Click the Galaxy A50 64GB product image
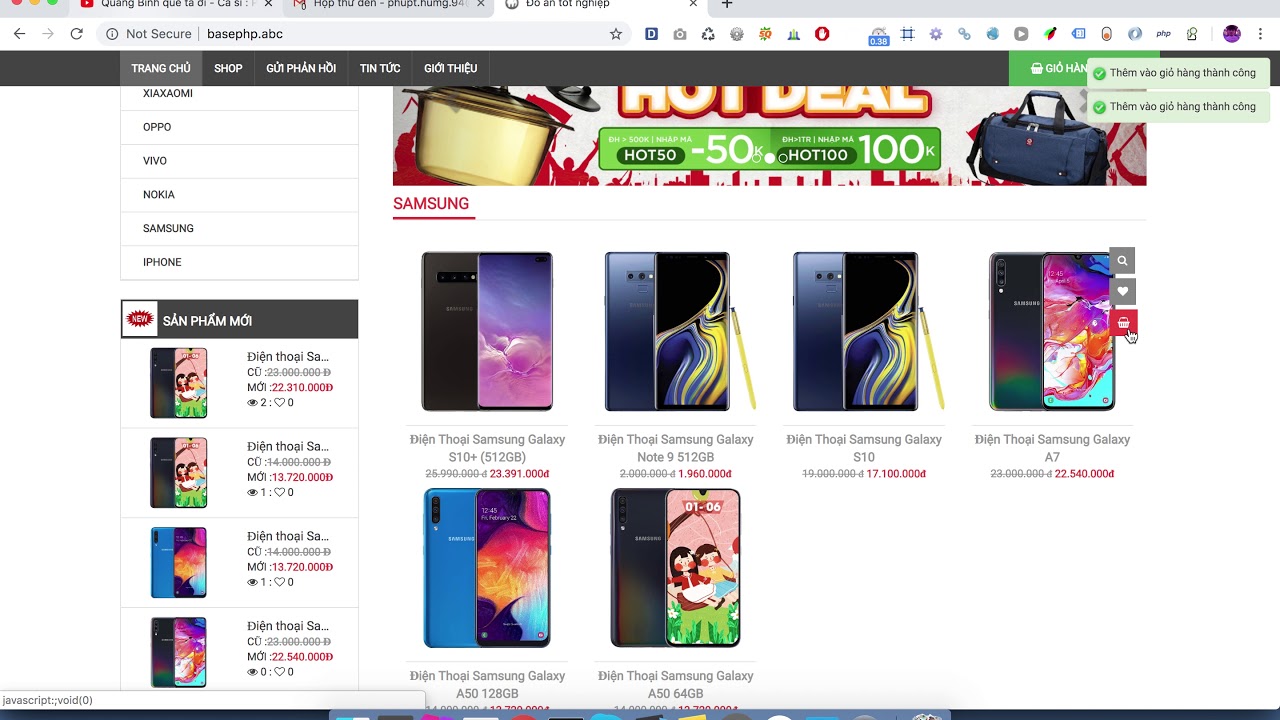 pyautogui.click(x=676, y=568)
